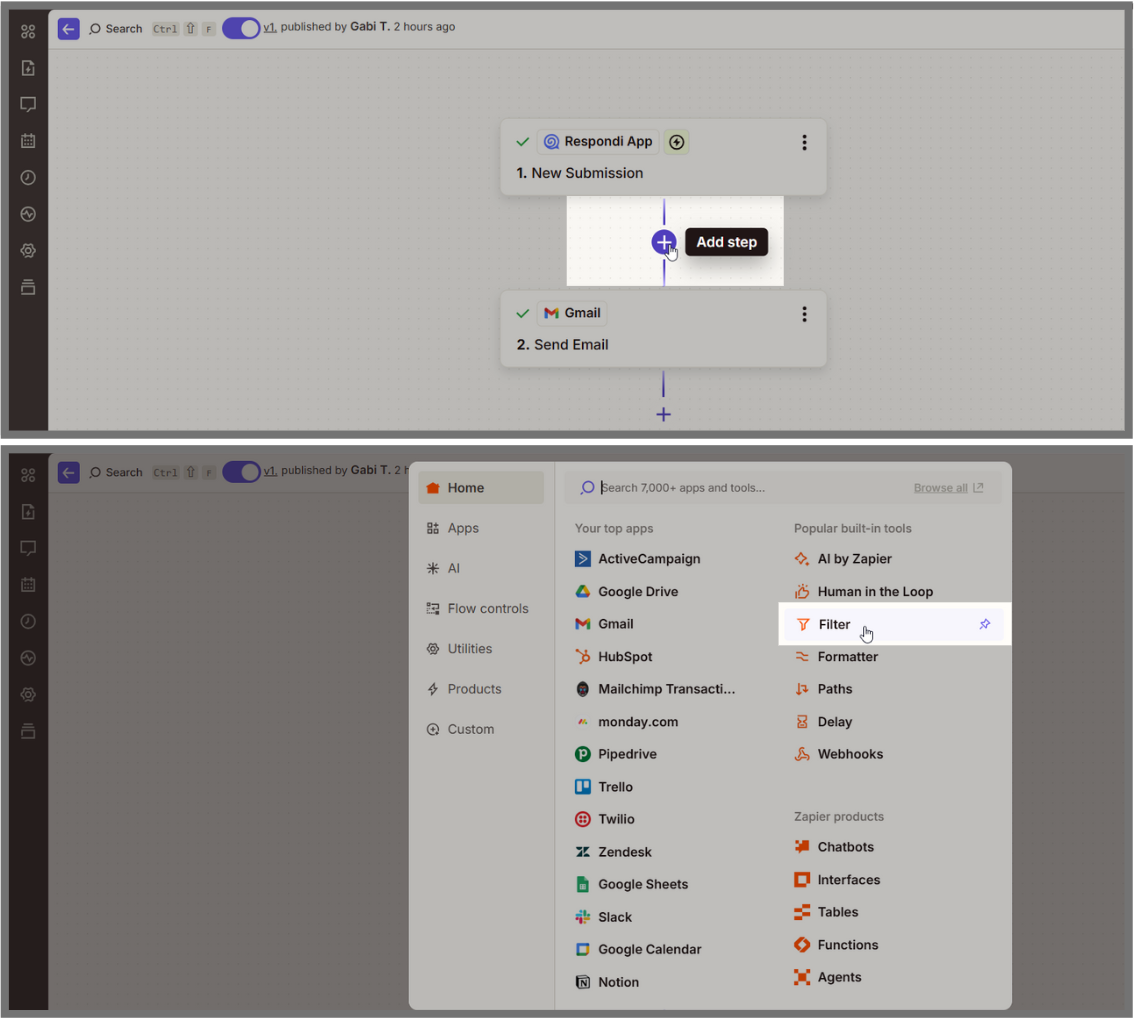
Task: Click the calendar icon in the bottom sidebar
Action: pyautogui.click(x=27, y=584)
